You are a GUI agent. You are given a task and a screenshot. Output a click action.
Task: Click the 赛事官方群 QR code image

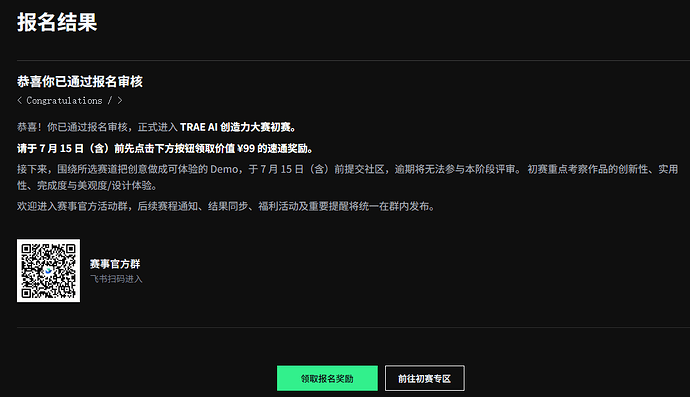48,271
